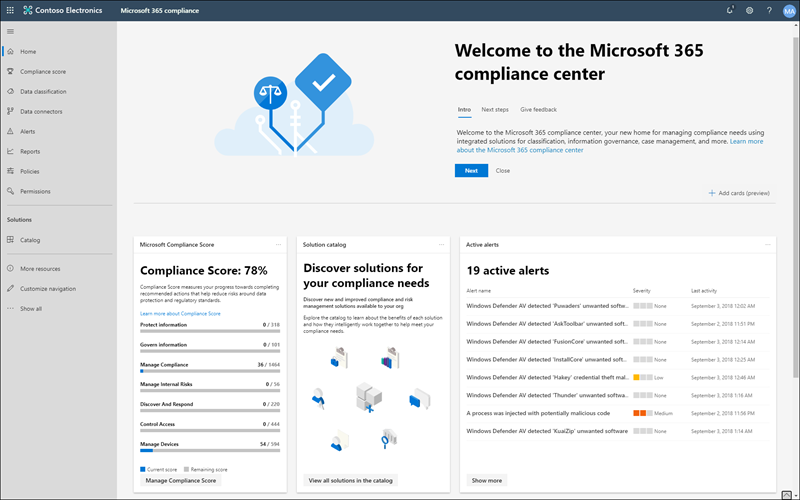The height and width of the screenshot is (500, 800).
Task: Click the Contoso Electronics logo icon
Action: (x=28, y=10)
